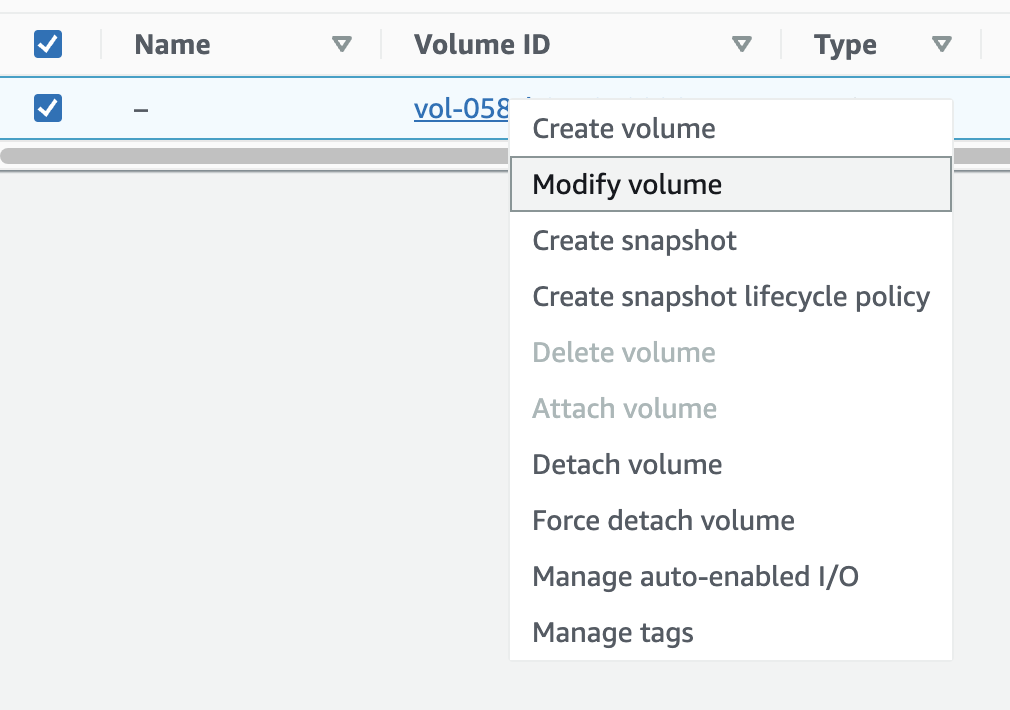1010x710 pixels.
Task: Click the Type column header label
Action: (845, 44)
